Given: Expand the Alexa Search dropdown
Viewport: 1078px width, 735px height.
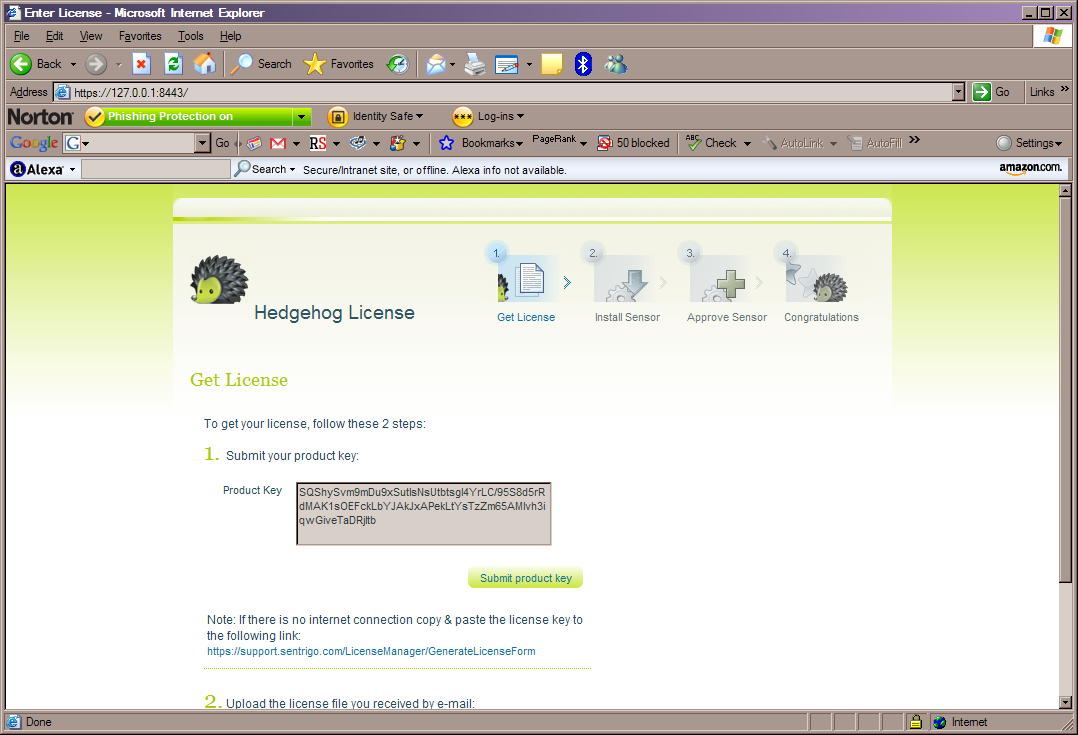Looking at the screenshot, I should 292,169.
